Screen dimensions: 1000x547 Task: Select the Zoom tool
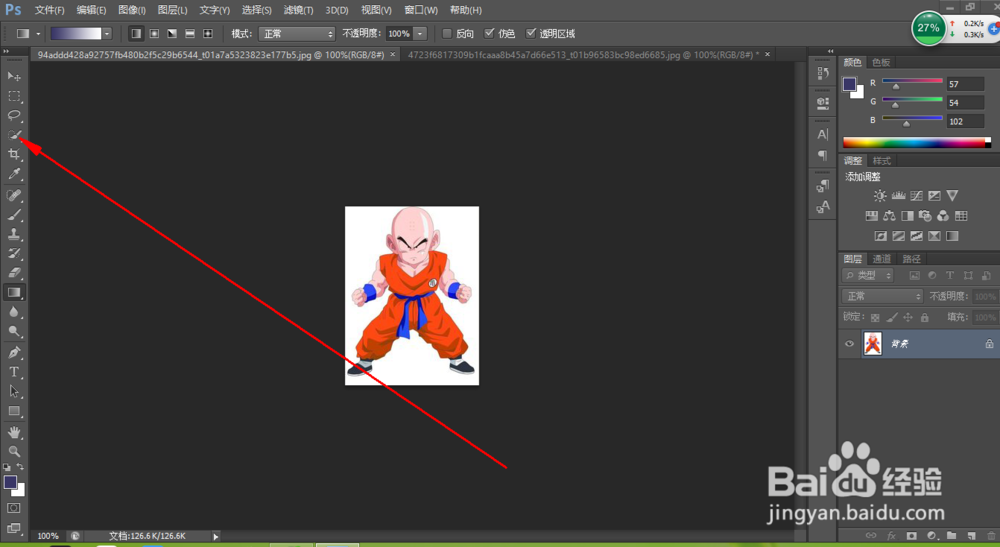14,451
